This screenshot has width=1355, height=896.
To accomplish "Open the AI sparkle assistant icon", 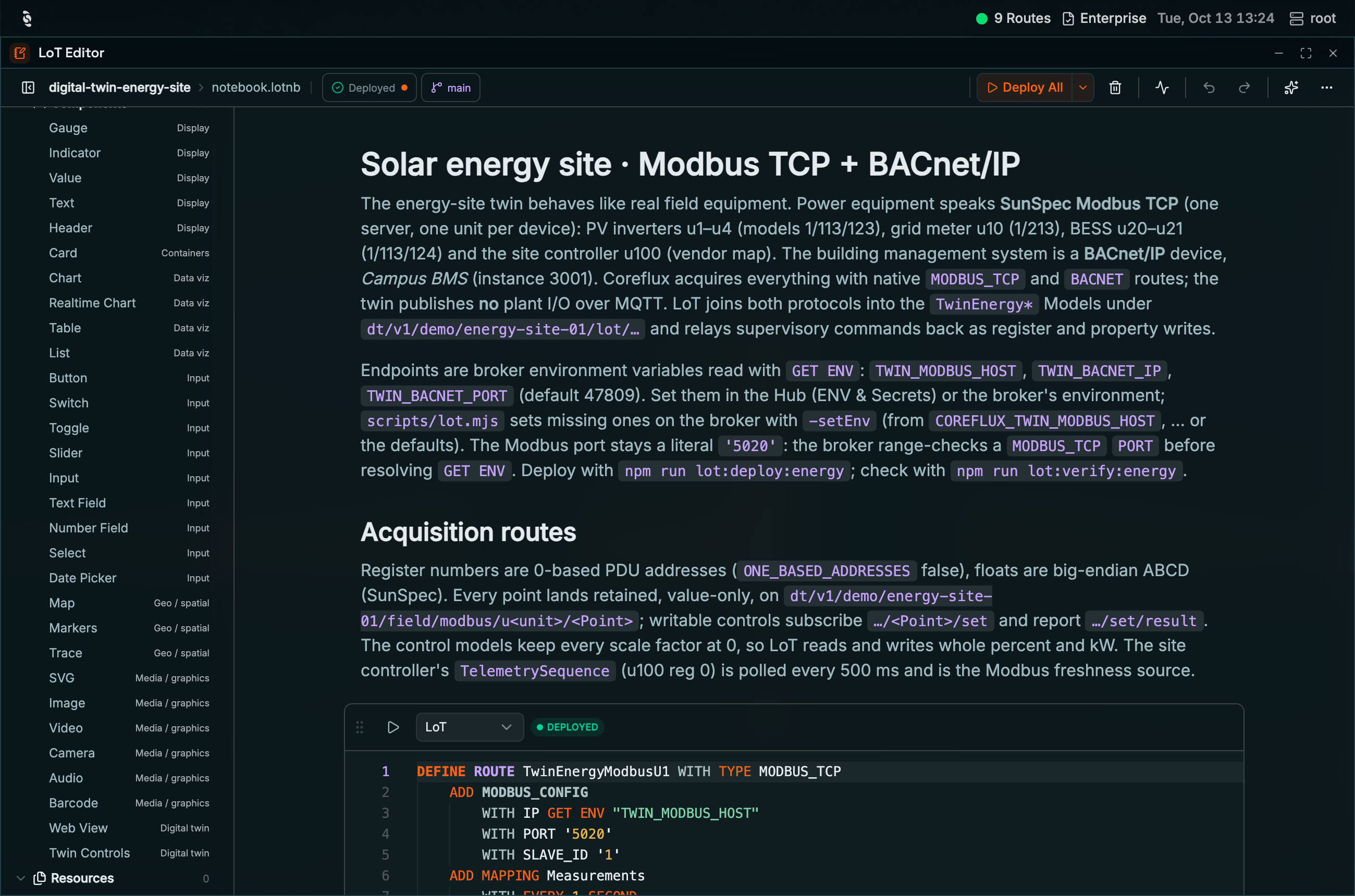I will (1291, 88).
